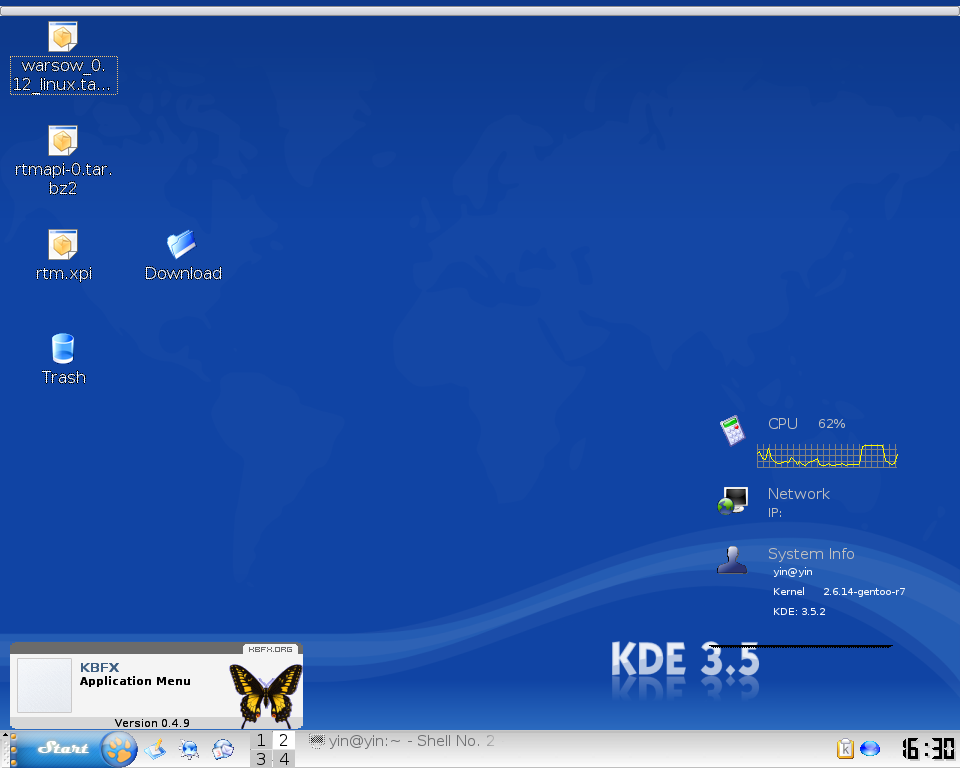960x768 pixels.
Task: Click the KDE: 3.5.2 version line
Action: click(x=799, y=611)
